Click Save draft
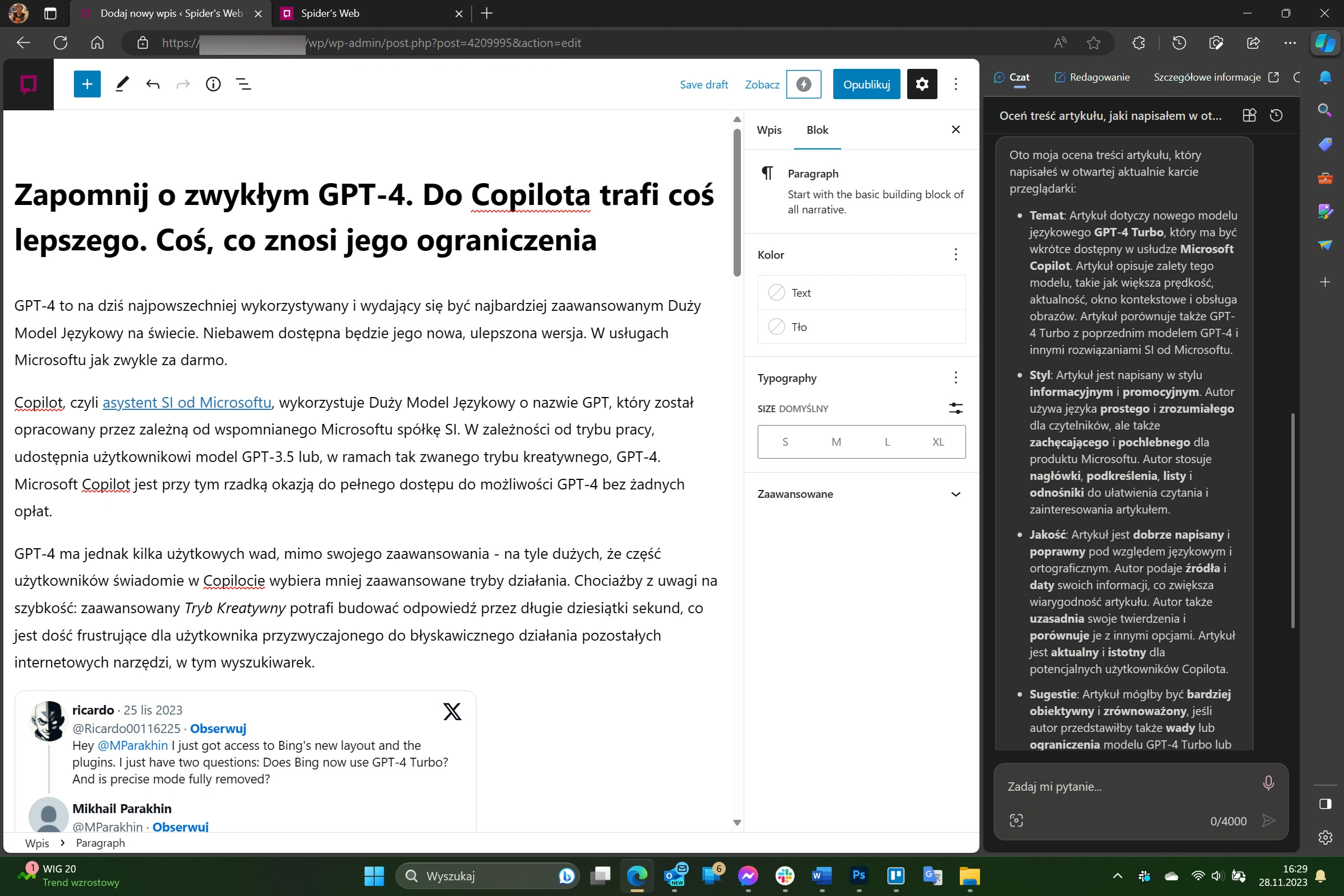The width and height of the screenshot is (1344, 896). point(703,85)
